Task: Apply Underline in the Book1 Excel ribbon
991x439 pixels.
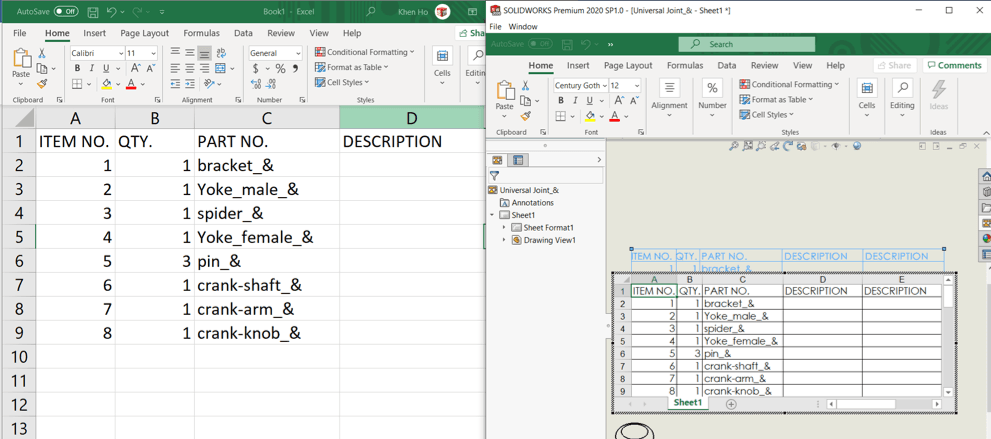Action: click(106, 68)
